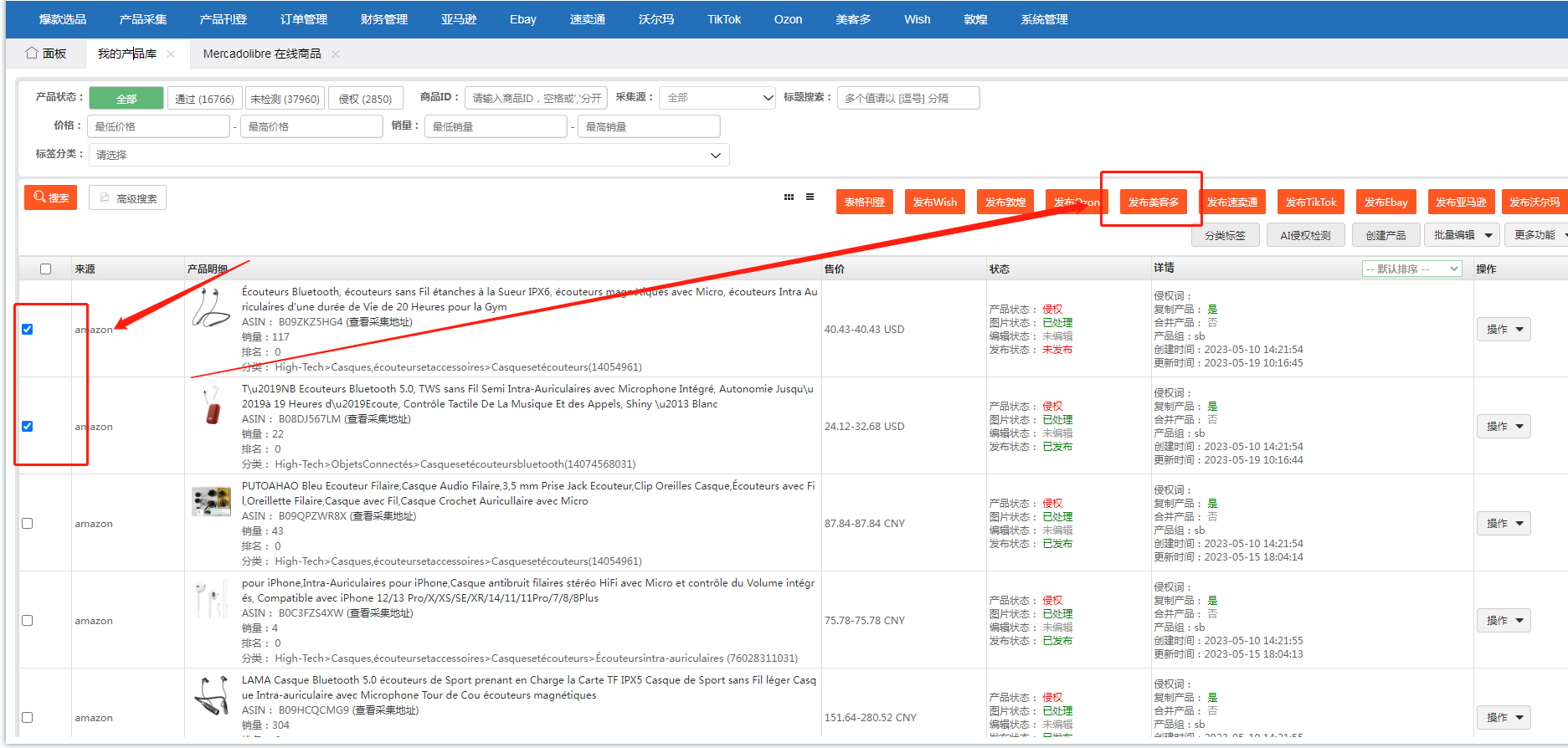Viewport: 1568px width, 748px height.
Task: Switch to the 面板 tab
Action: pyautogui.click(x=46, y=54)
